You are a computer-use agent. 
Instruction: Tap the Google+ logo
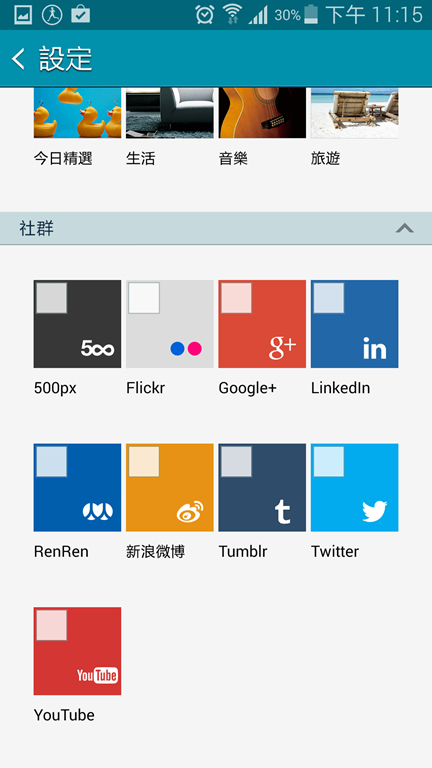283,348
